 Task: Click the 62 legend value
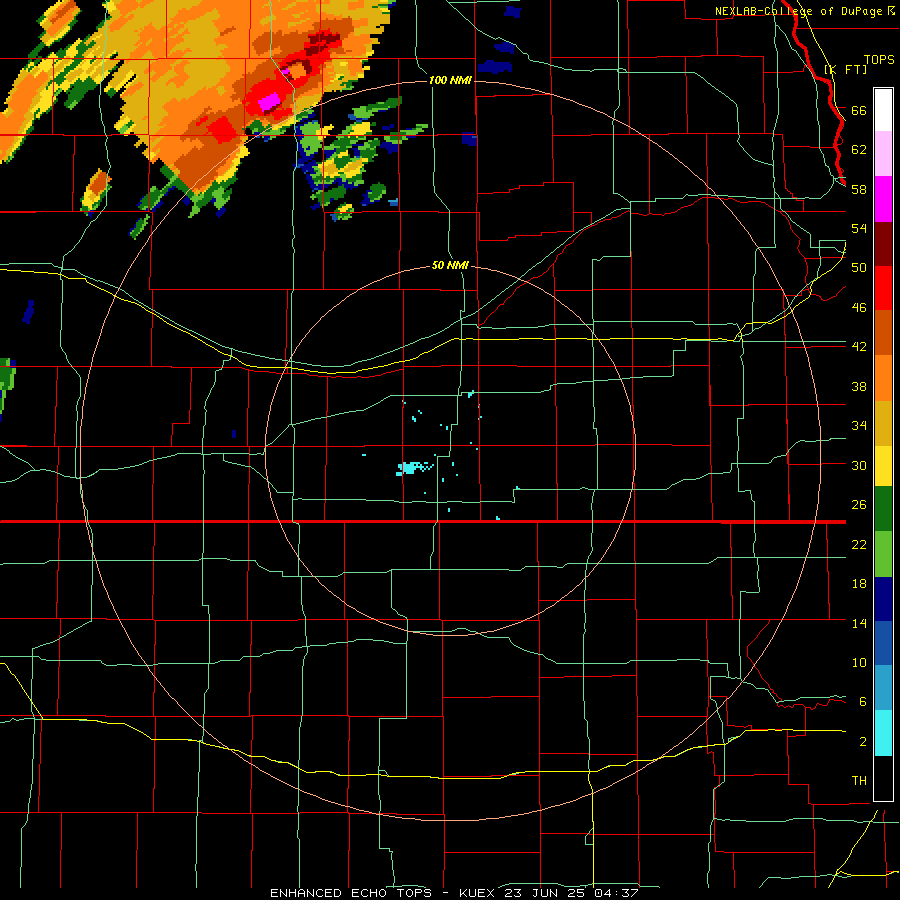tap(859, 150)
